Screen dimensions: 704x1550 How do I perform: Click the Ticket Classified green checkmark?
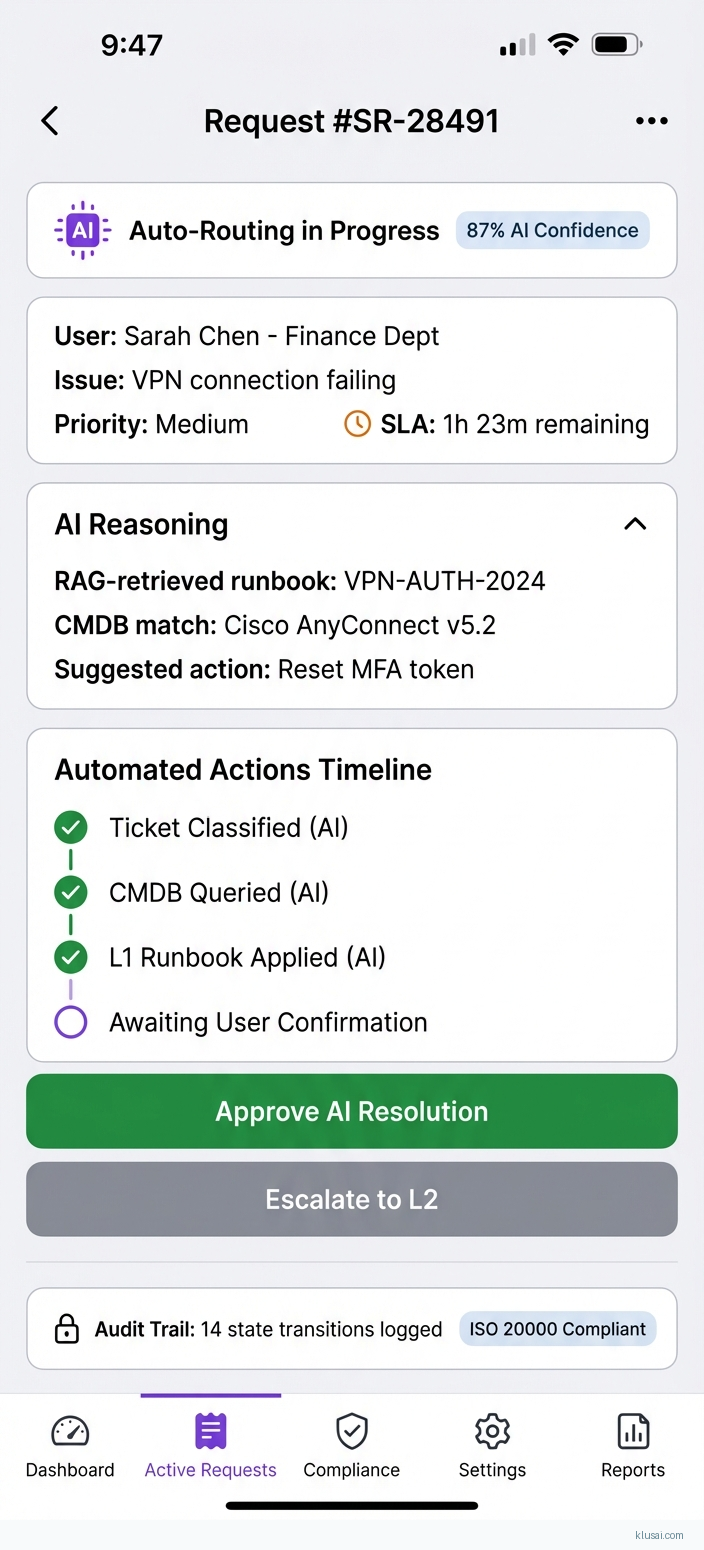(x=70, y=828)
